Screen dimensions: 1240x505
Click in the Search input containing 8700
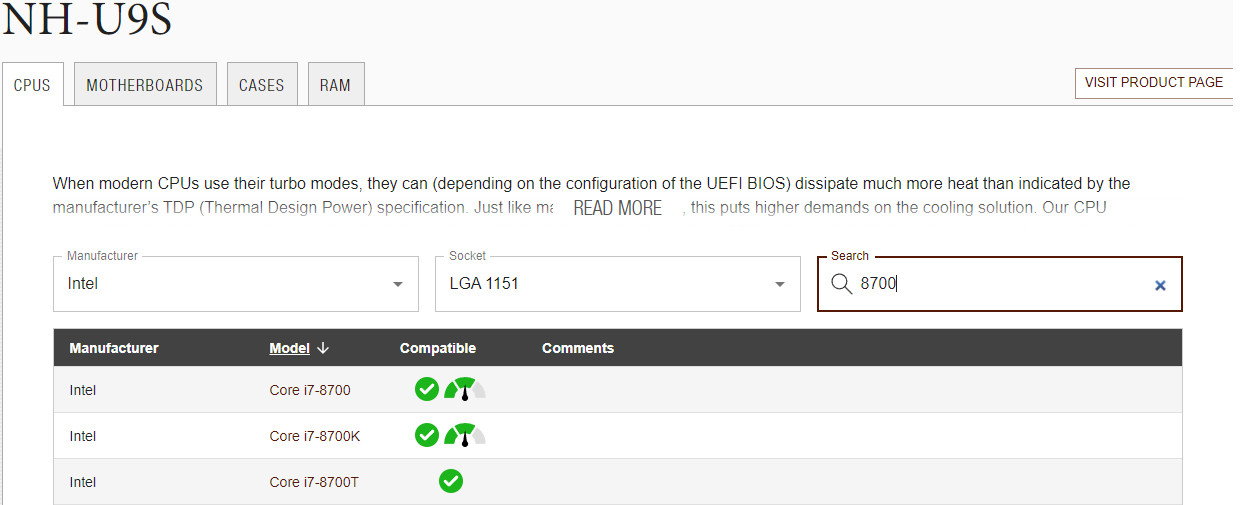pyautogui.click(x=1000, y=284)
